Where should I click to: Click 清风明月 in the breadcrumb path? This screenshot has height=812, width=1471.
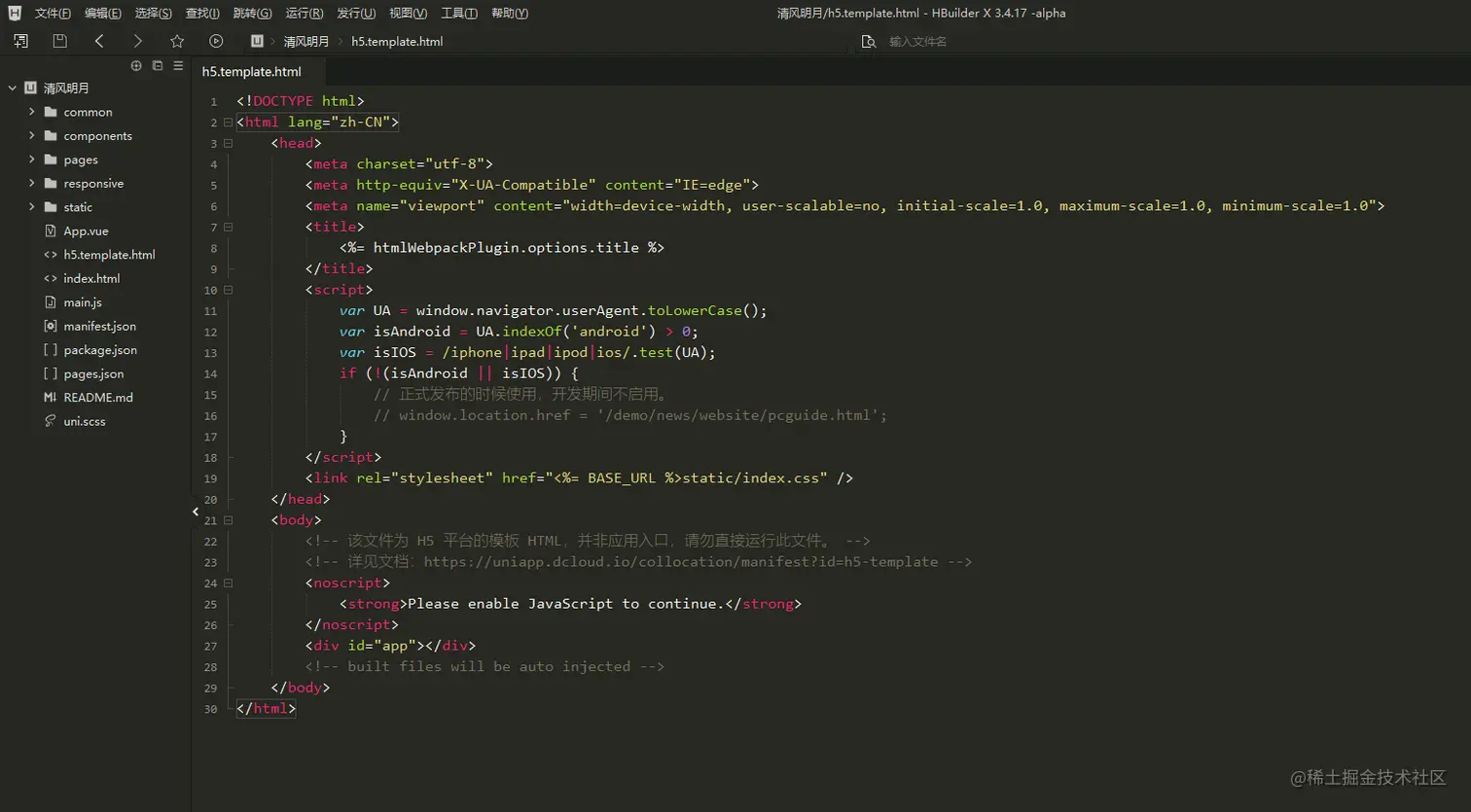(306, 41)
